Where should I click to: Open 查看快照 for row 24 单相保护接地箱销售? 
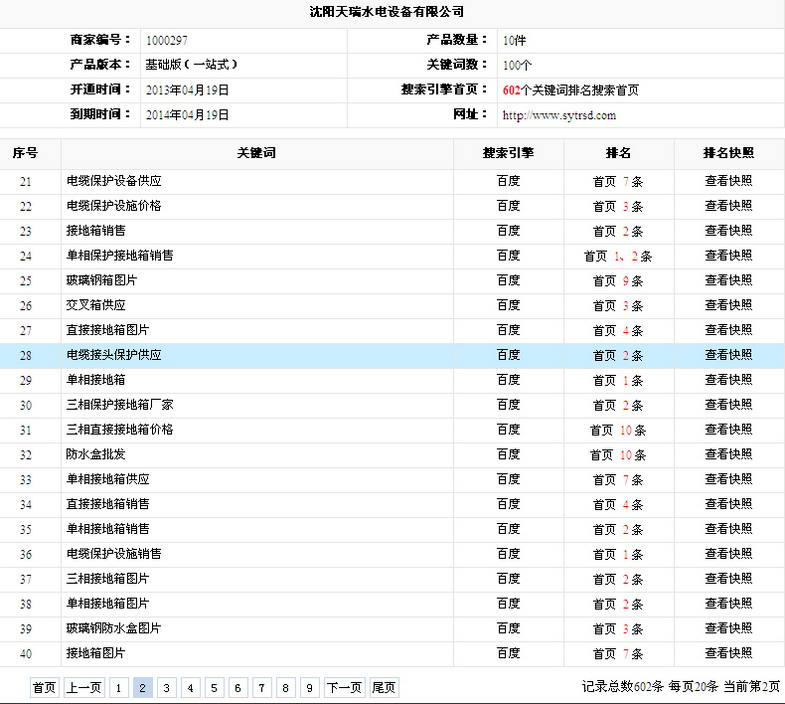tap(728, 255)
